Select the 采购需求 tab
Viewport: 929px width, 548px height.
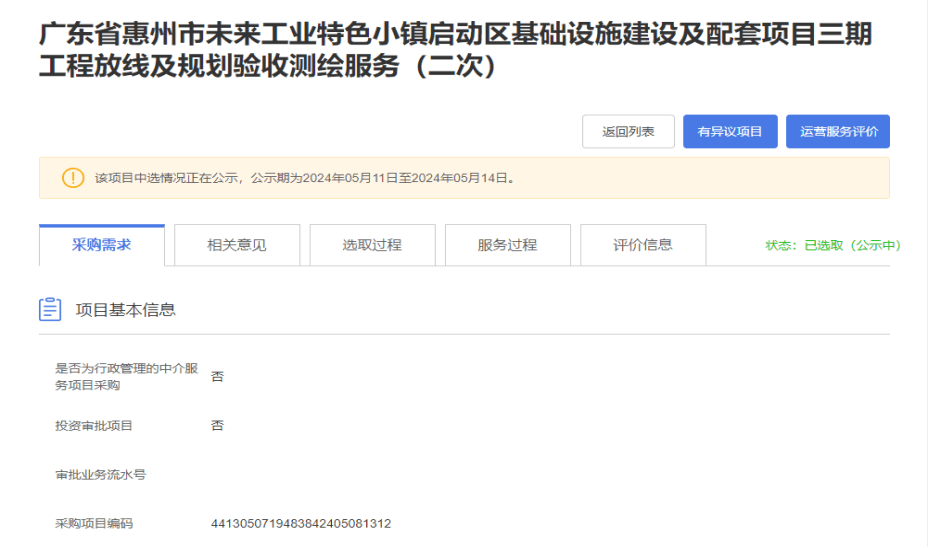pyautogui.click(x=102, y=245)
